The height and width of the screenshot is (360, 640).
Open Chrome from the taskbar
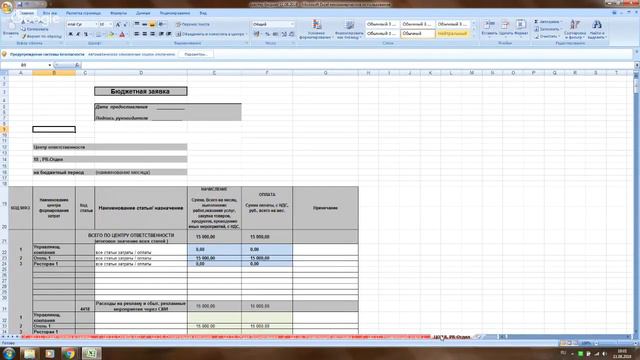[69, 353]
